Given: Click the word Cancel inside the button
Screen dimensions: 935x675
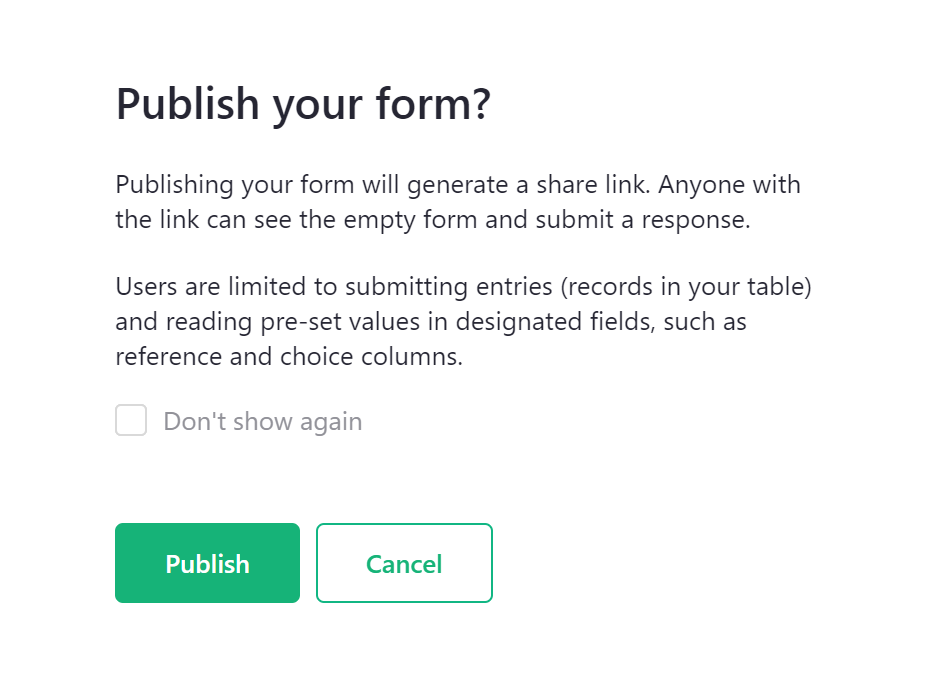Looking at the screenshot, I should coord(404,563).
